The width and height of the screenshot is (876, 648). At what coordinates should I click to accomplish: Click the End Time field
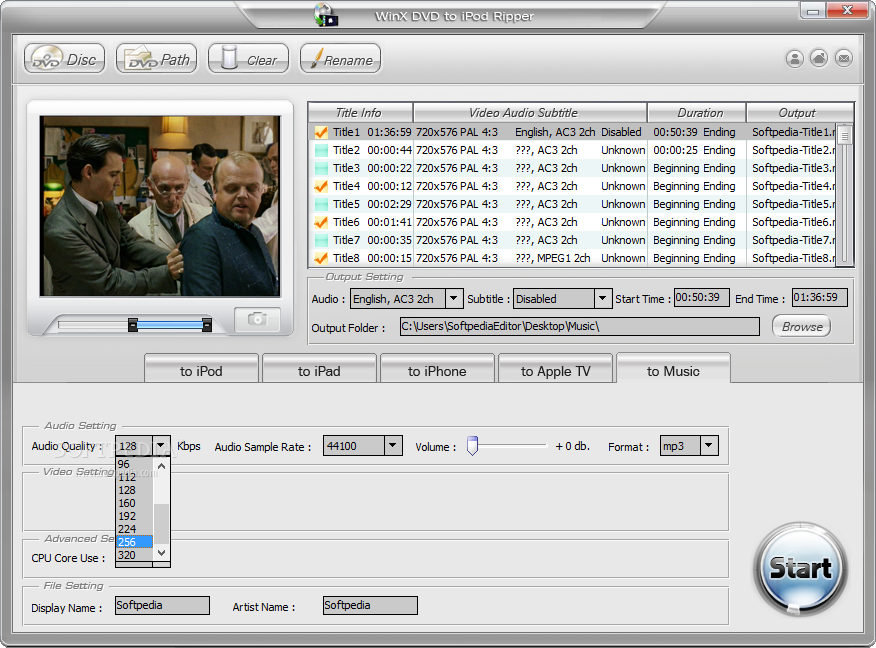(820, 297)
